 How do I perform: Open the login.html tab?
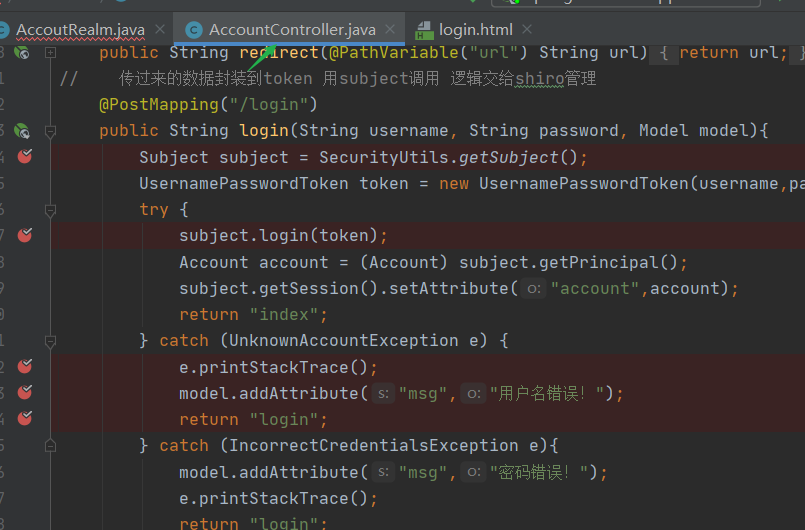click(x=475, y=30)
